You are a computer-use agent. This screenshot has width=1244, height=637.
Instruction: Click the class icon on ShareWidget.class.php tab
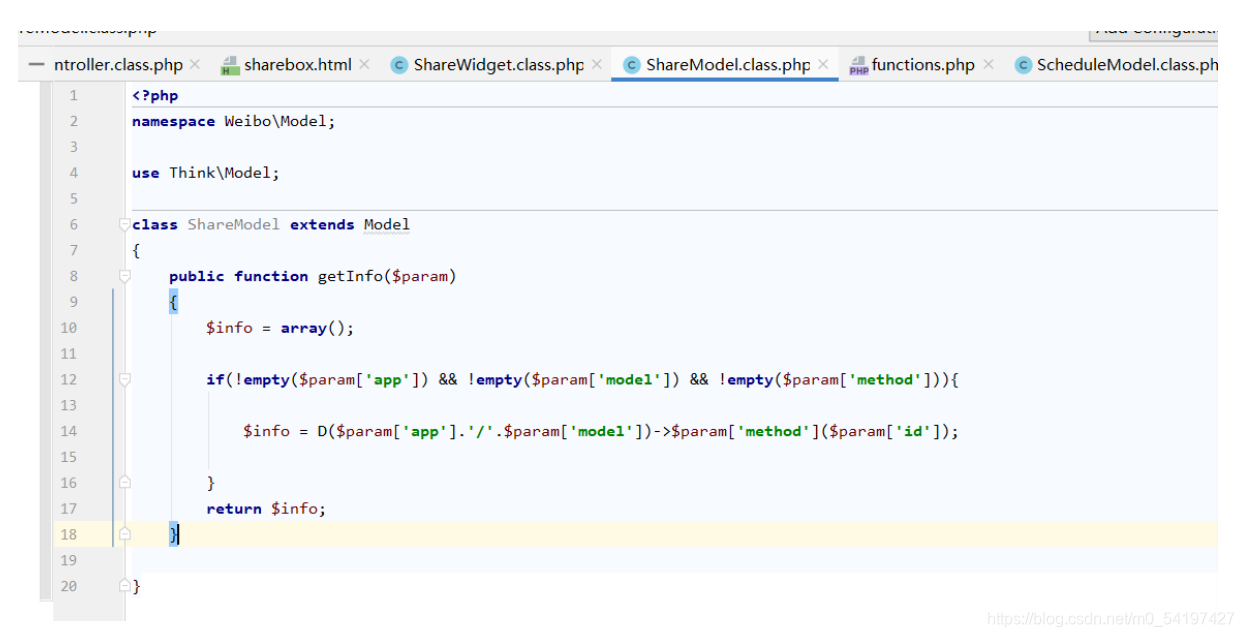click(x=399, y=65)
